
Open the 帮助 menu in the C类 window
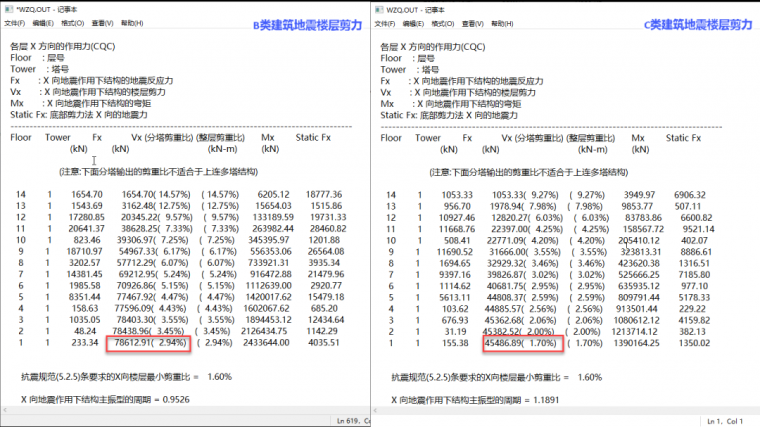[507, 22]
